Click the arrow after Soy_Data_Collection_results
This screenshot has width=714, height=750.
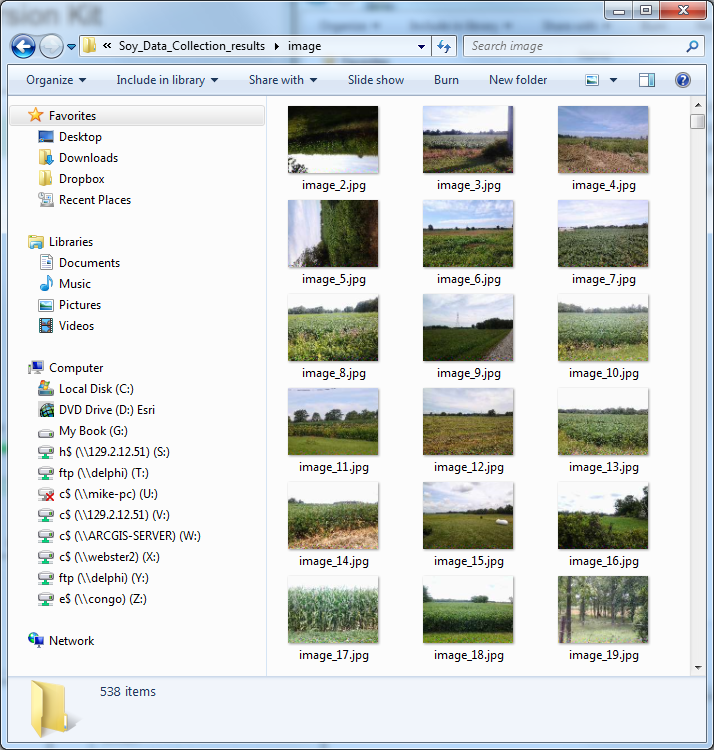(276, 46)
